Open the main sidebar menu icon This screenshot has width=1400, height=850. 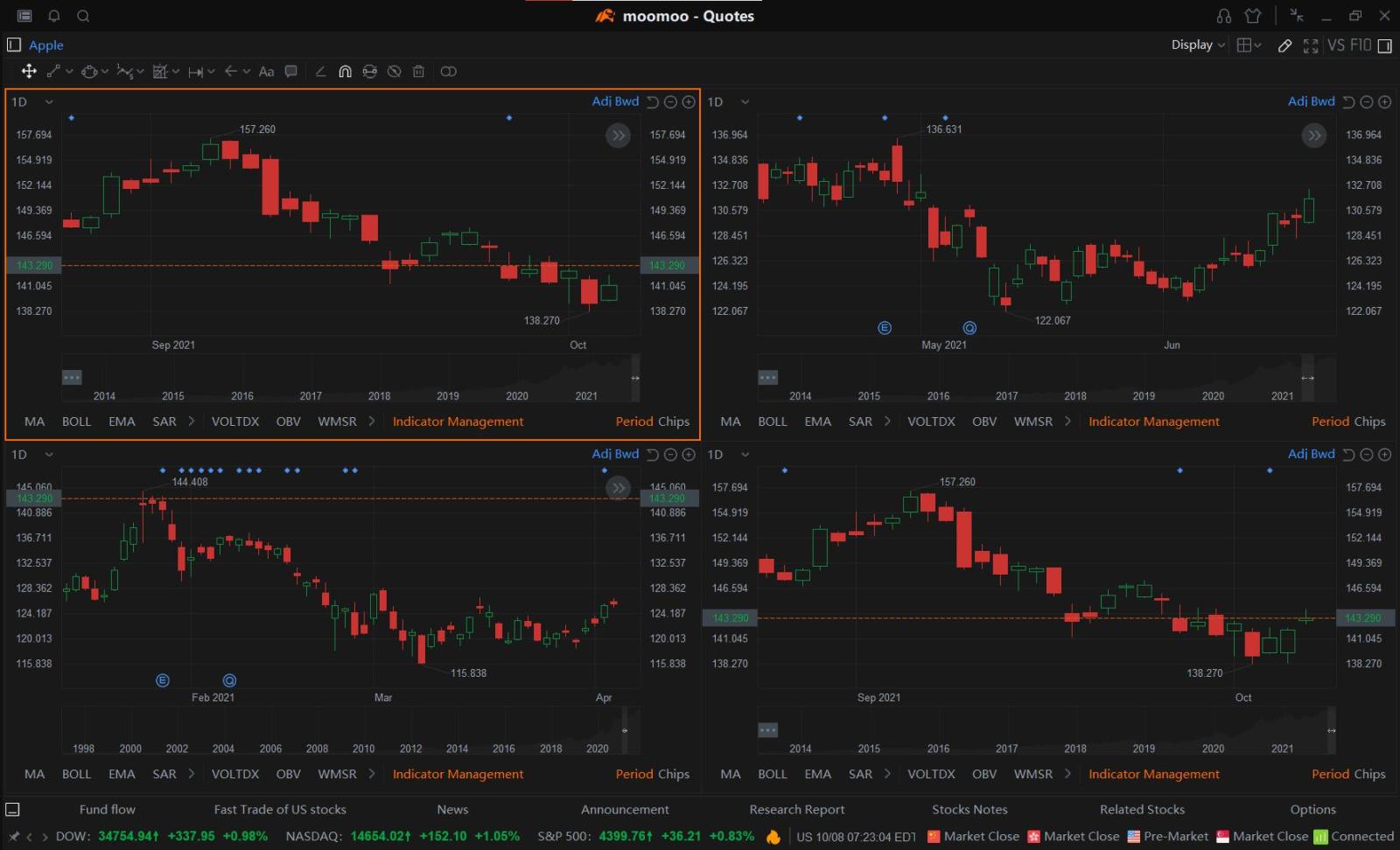(x=24, y=16)
